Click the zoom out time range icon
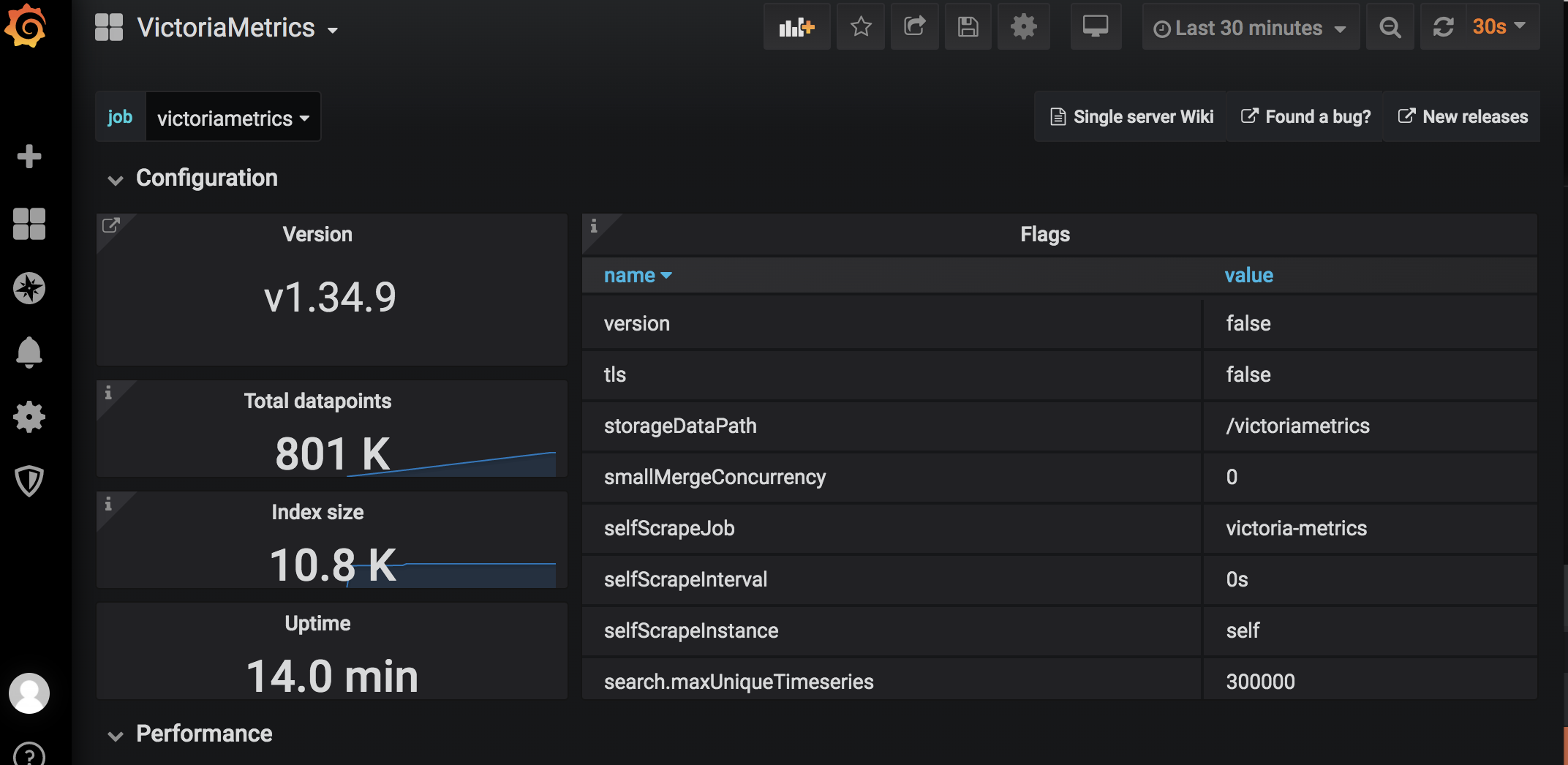This screenshot has width=1568, height=765. point(1390,27)
